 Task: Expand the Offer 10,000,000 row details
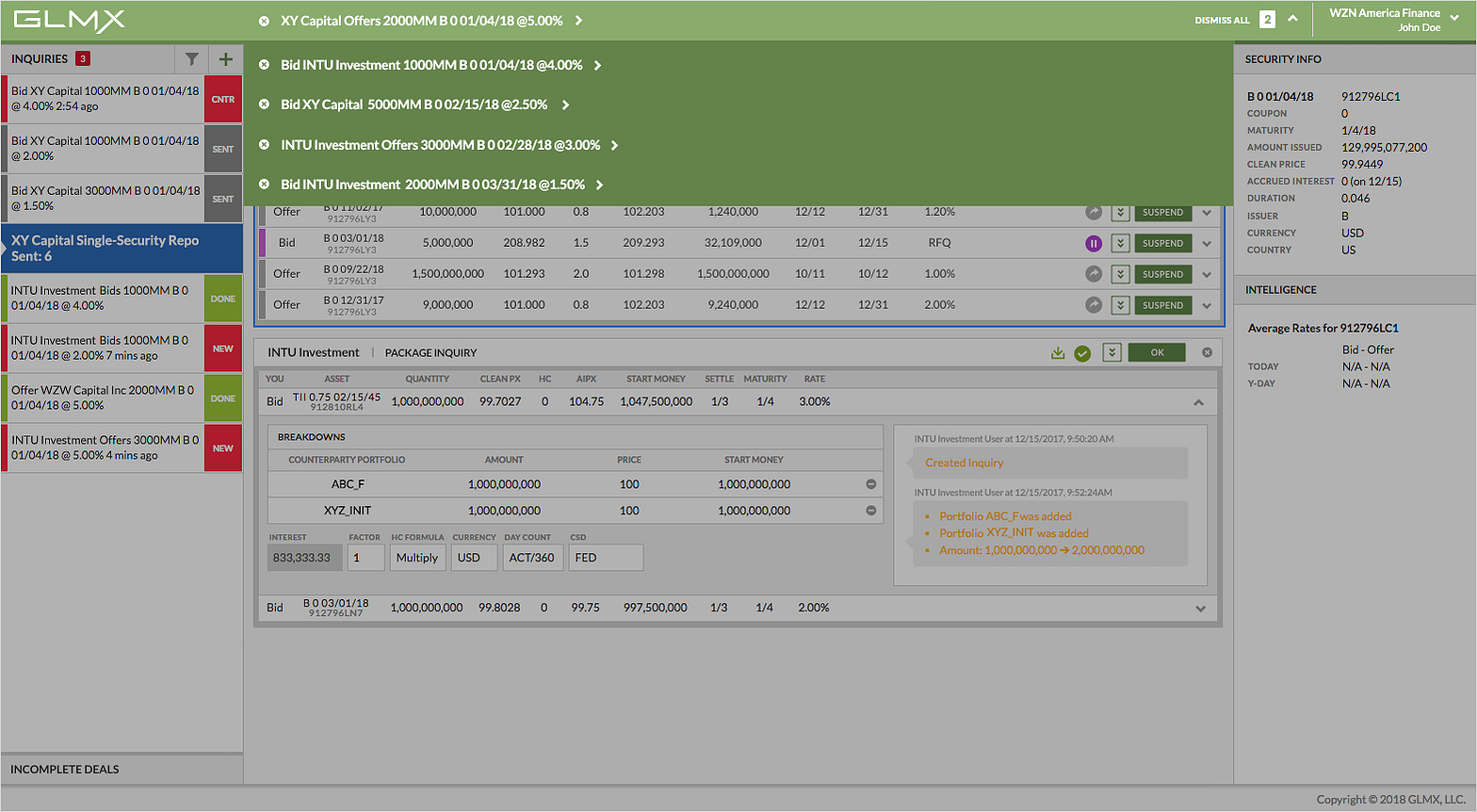click(x=1207, y=213)
